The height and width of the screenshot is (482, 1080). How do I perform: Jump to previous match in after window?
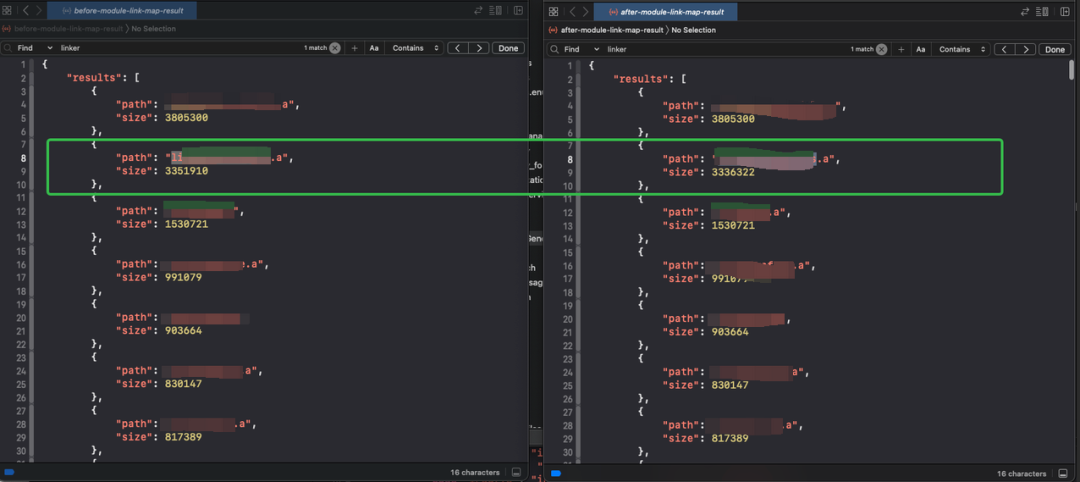(1006, 50)
